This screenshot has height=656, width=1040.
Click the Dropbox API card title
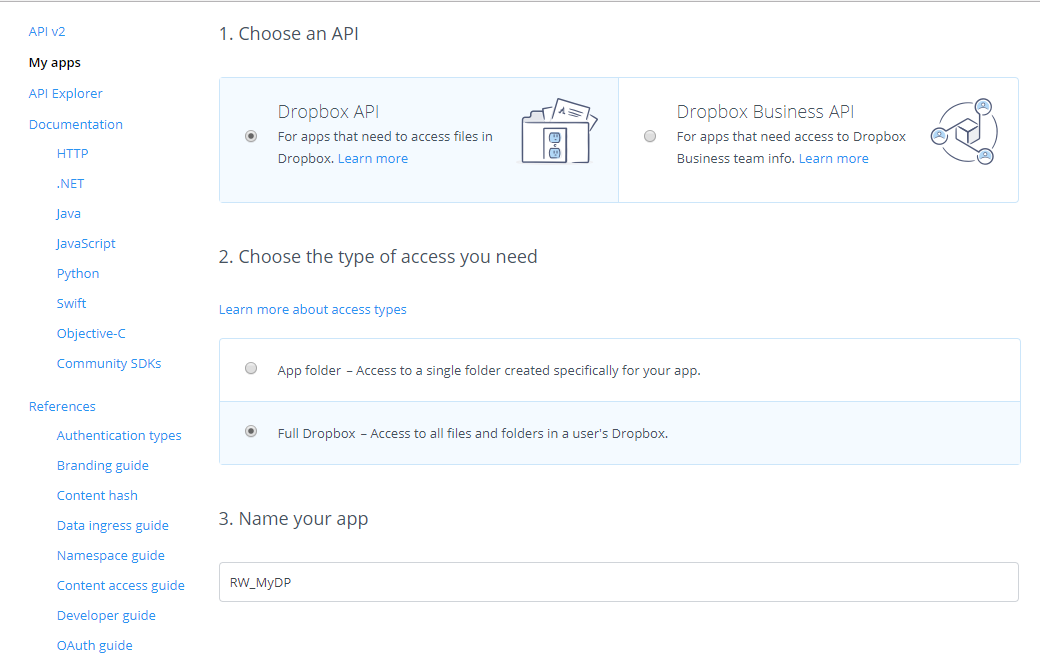tap(328, 111)
